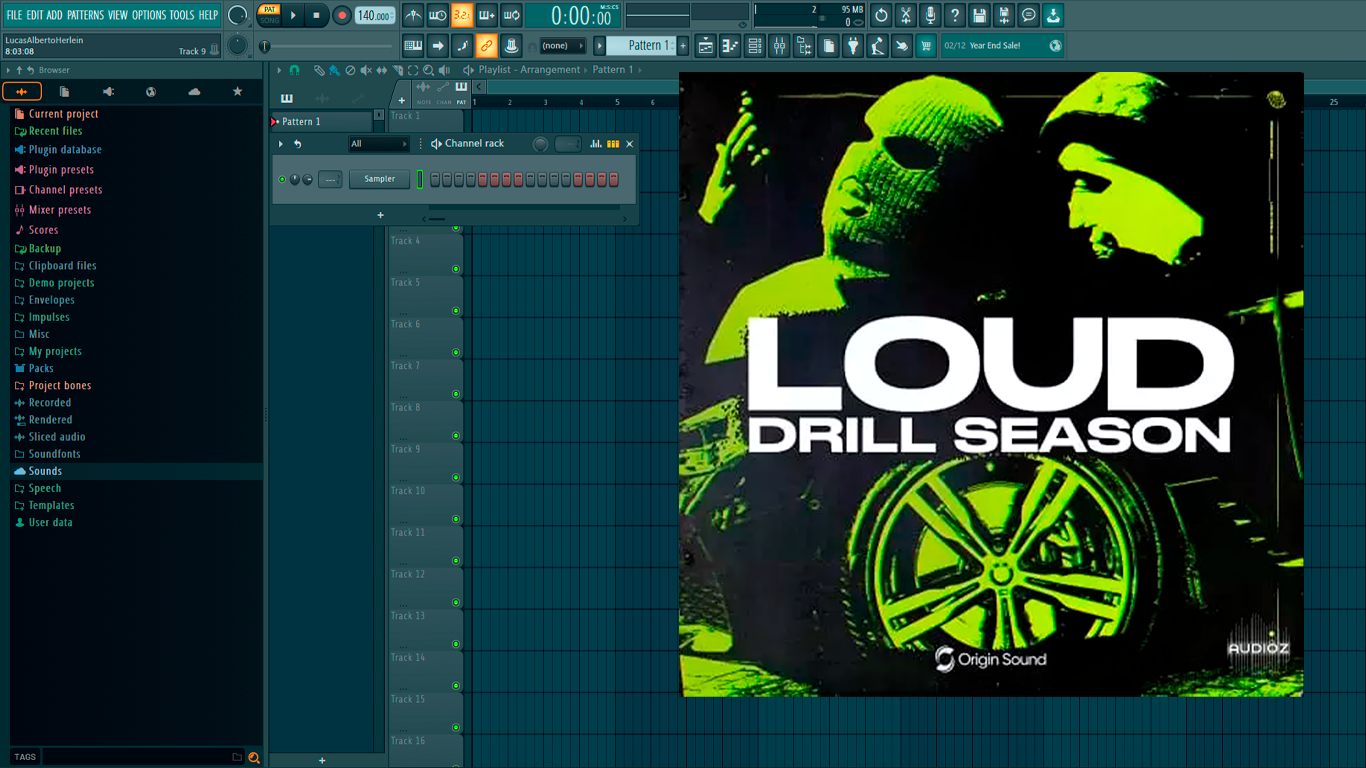Screen dimensions: 1366x768
Task: Click the 140.000 tempo field
Action: [374, 15]
